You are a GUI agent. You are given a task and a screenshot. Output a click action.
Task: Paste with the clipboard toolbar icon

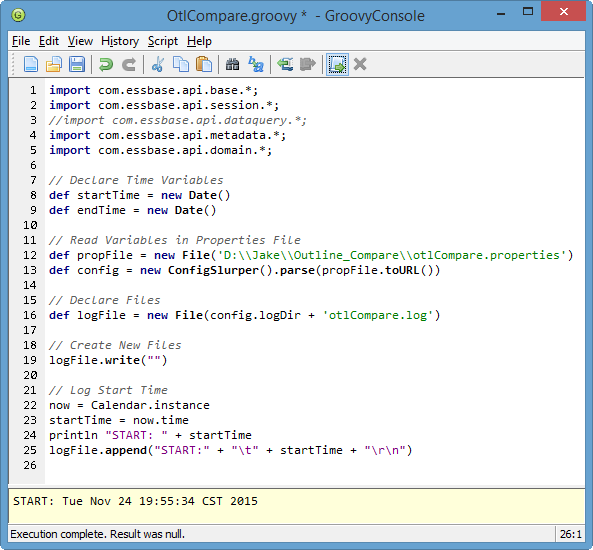click(x=204, y=64)
